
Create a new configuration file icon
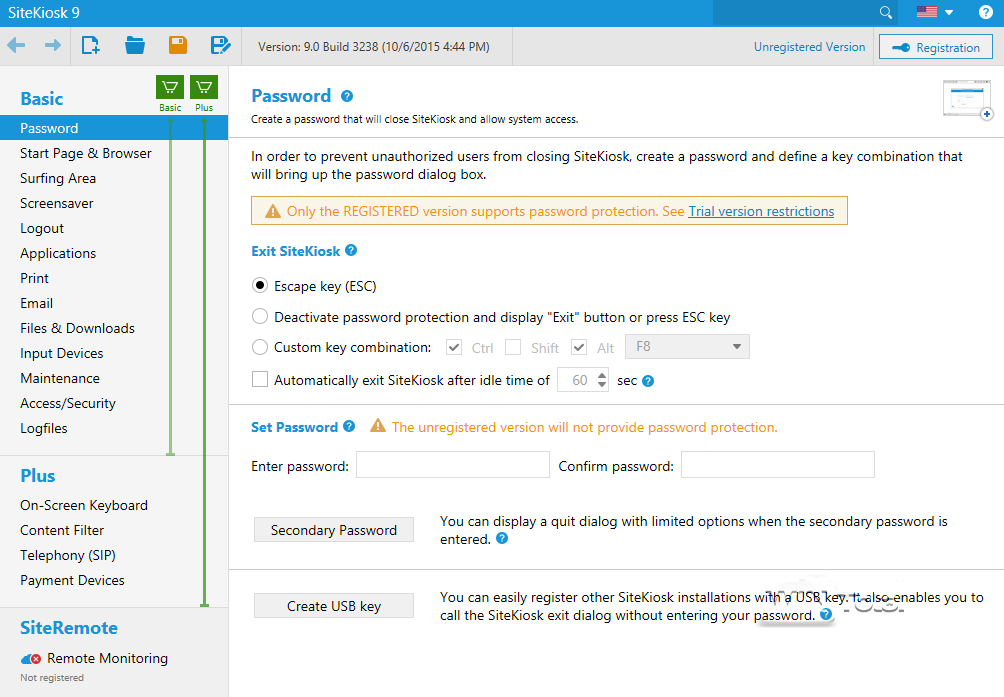[x=91, y=45]
